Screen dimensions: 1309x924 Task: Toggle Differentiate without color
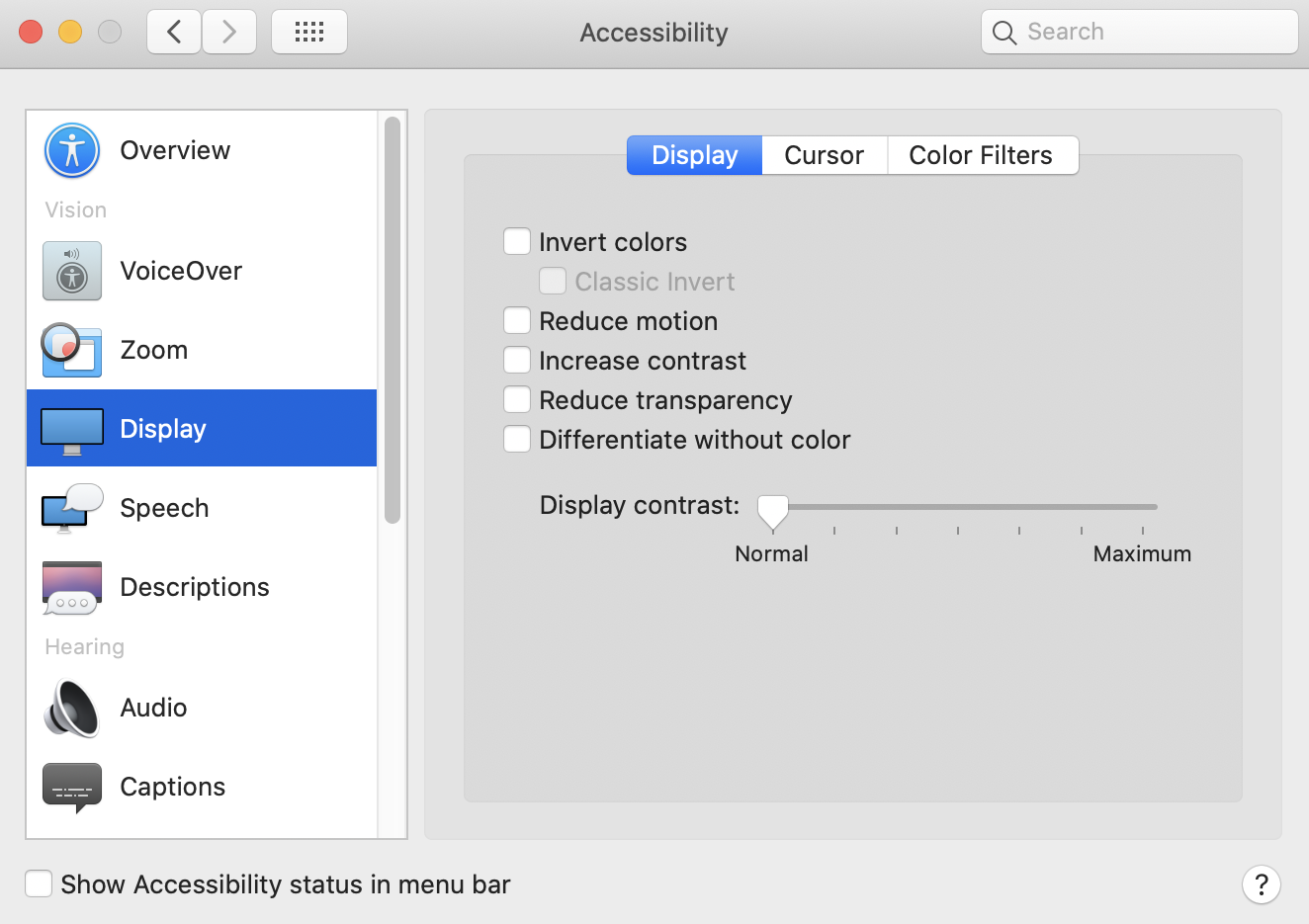tap(517, 440)
